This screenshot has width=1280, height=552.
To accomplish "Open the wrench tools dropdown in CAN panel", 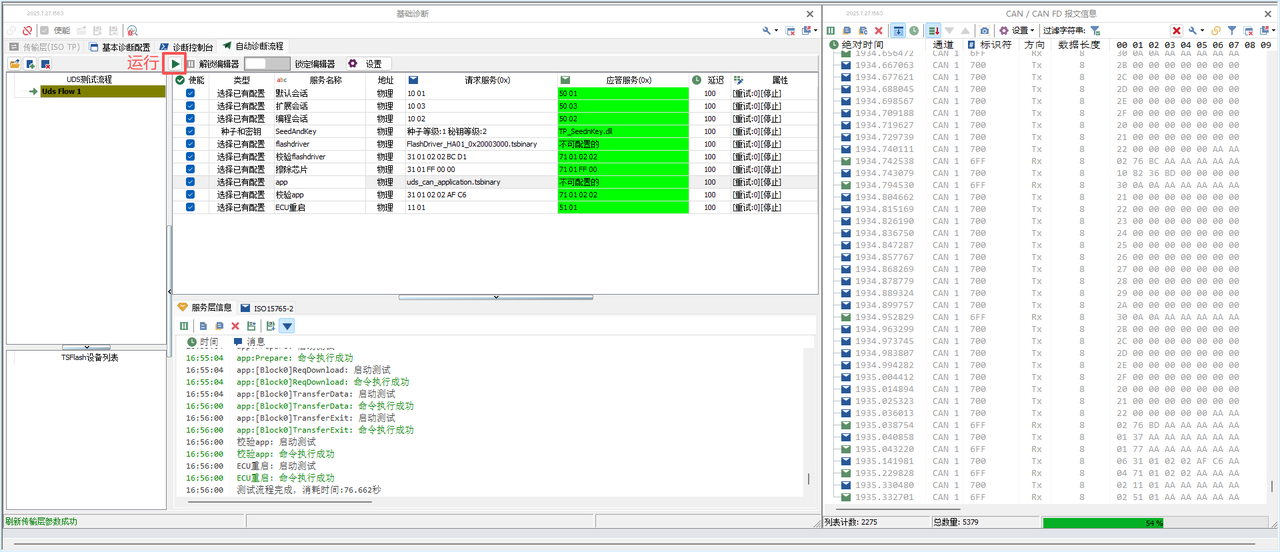I will 1196,31.
